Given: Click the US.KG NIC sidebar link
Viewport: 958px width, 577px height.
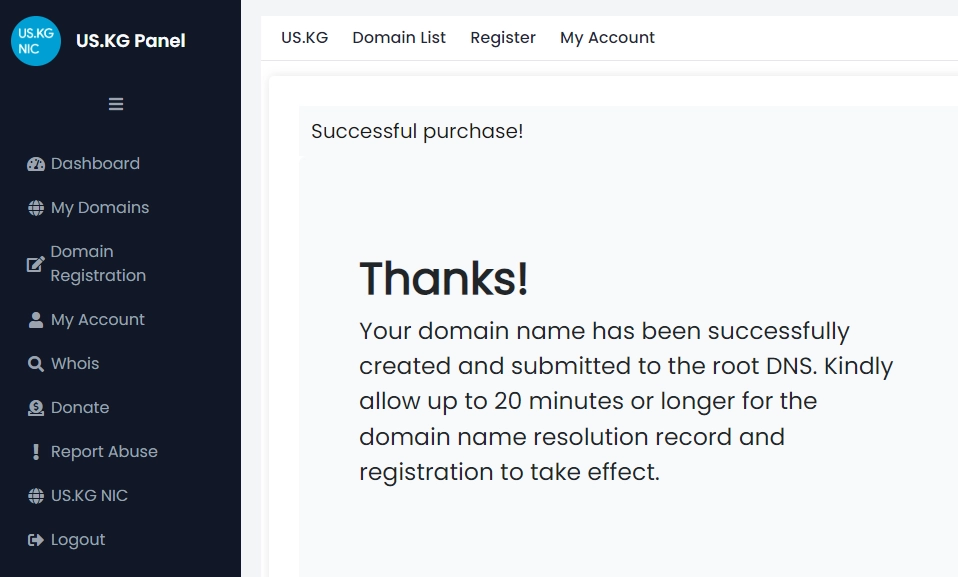Looking at the screenshot, I should (89, 496).
